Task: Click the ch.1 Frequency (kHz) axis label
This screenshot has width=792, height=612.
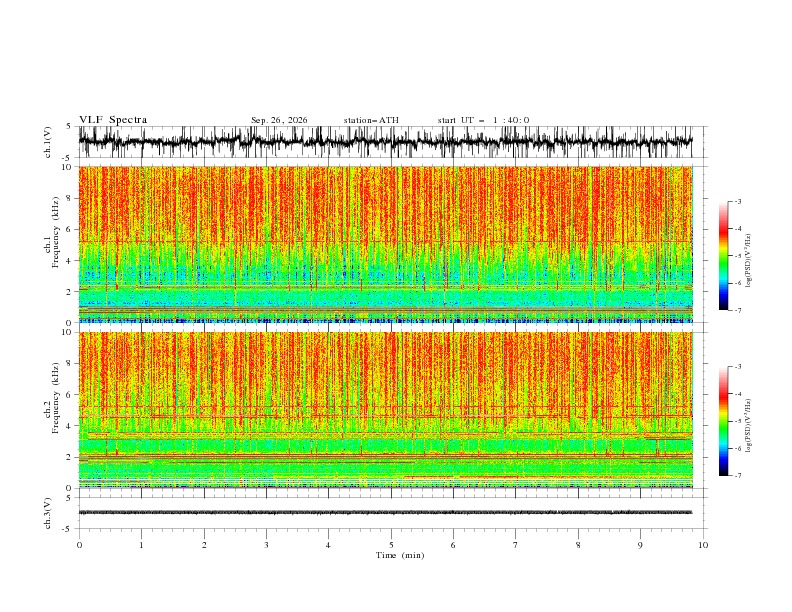Action: 52,244
